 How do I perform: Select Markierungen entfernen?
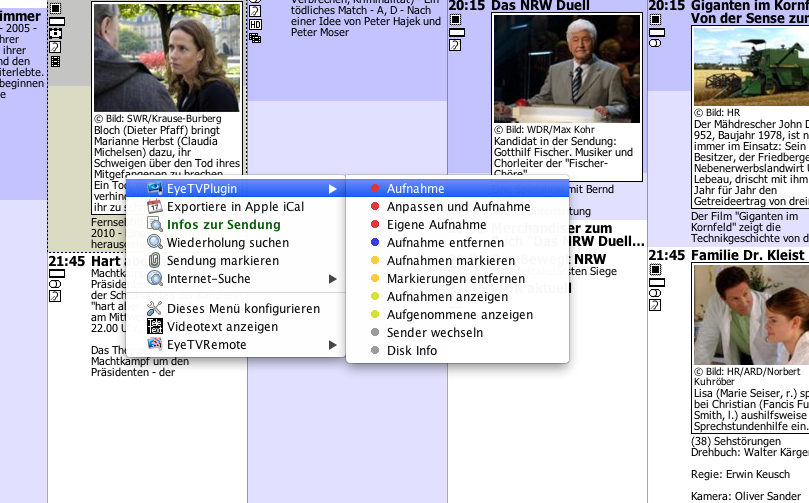pyautogui.click(x=457, y=279)
